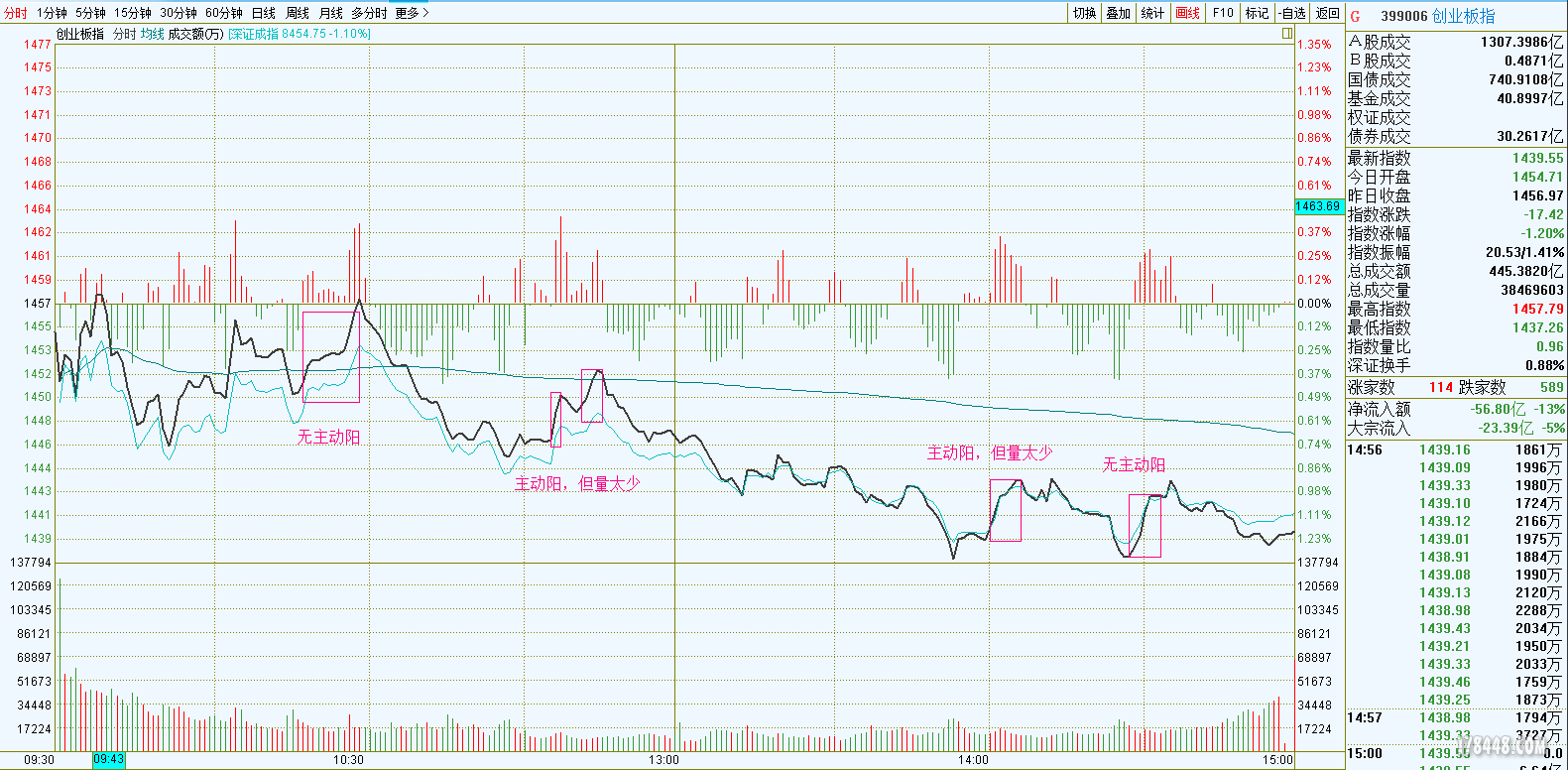Click the 切换 toolbar button
This screenshot has width=1568, height=770.
pos(1084,13)
